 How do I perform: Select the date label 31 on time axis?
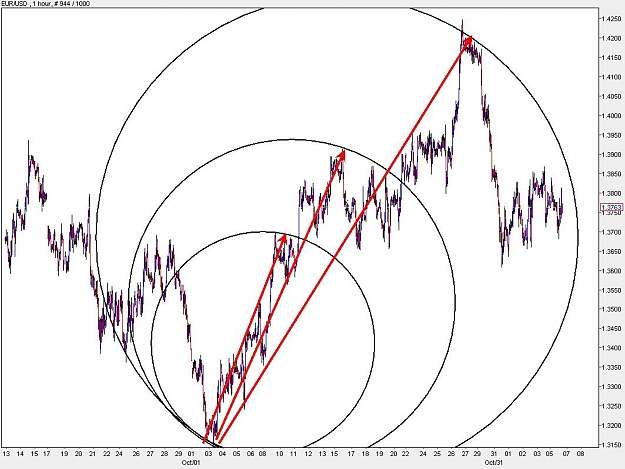coord(494,453)
